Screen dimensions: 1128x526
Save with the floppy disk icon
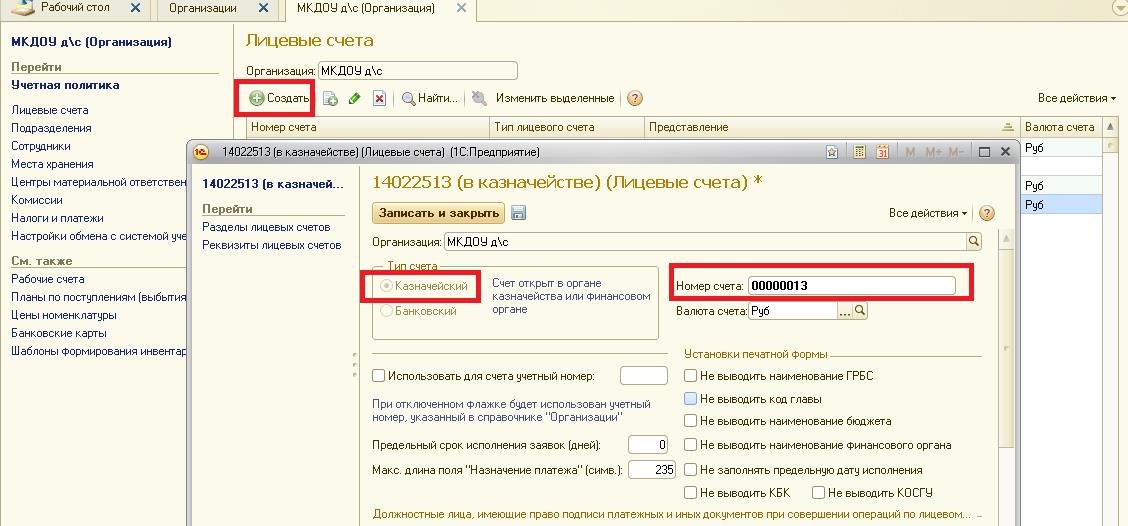(x=518, y=213)
